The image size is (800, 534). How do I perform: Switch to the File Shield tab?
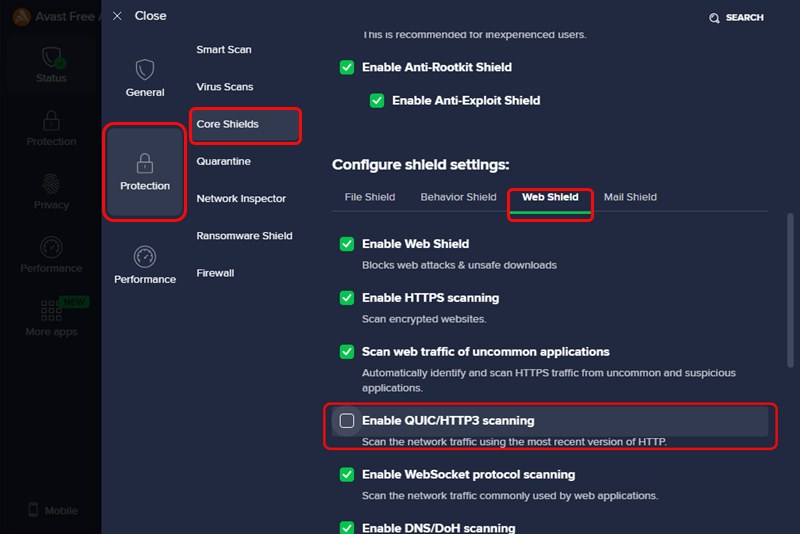tap(370, 197)
